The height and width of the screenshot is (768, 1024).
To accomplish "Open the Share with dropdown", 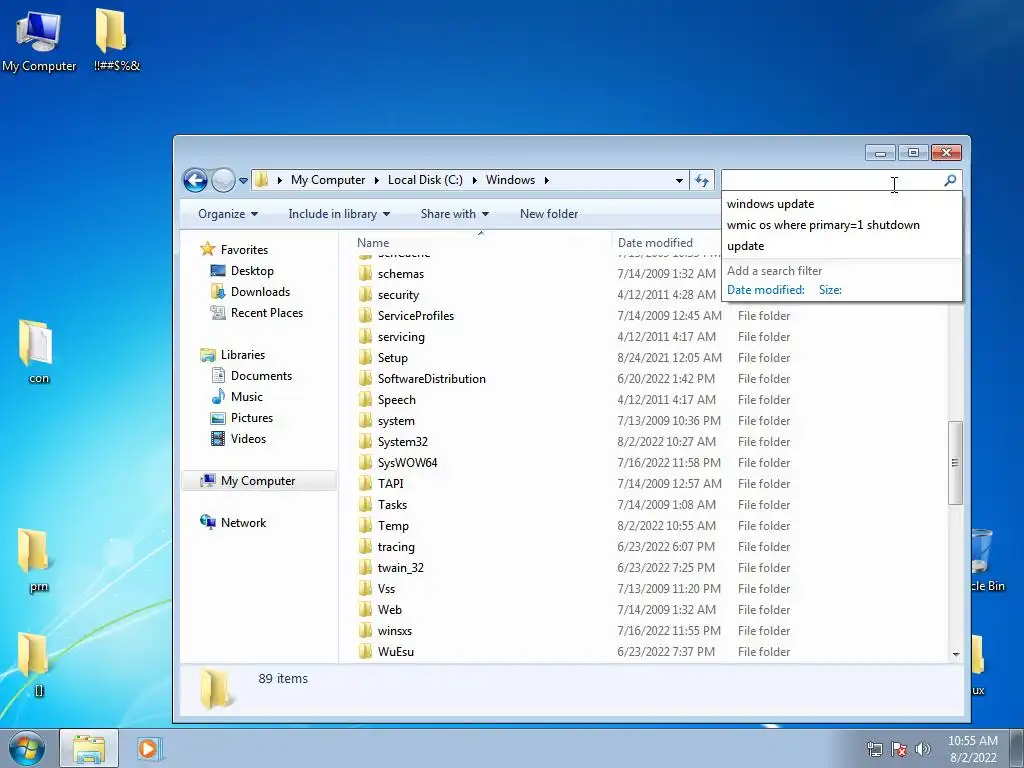I will [455, 214].
